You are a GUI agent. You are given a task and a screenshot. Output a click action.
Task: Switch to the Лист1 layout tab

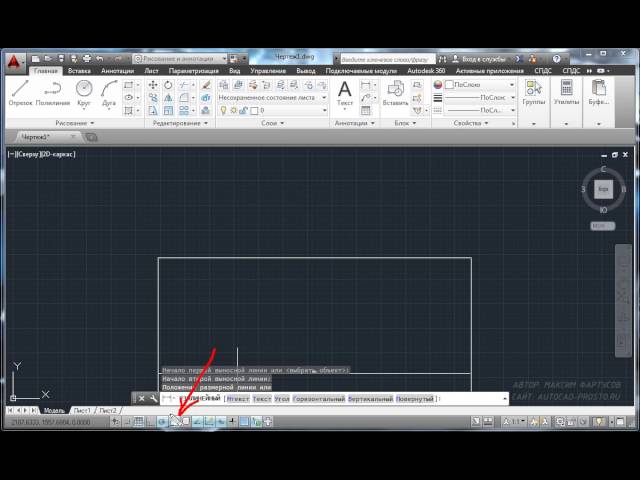coord(82,410)
